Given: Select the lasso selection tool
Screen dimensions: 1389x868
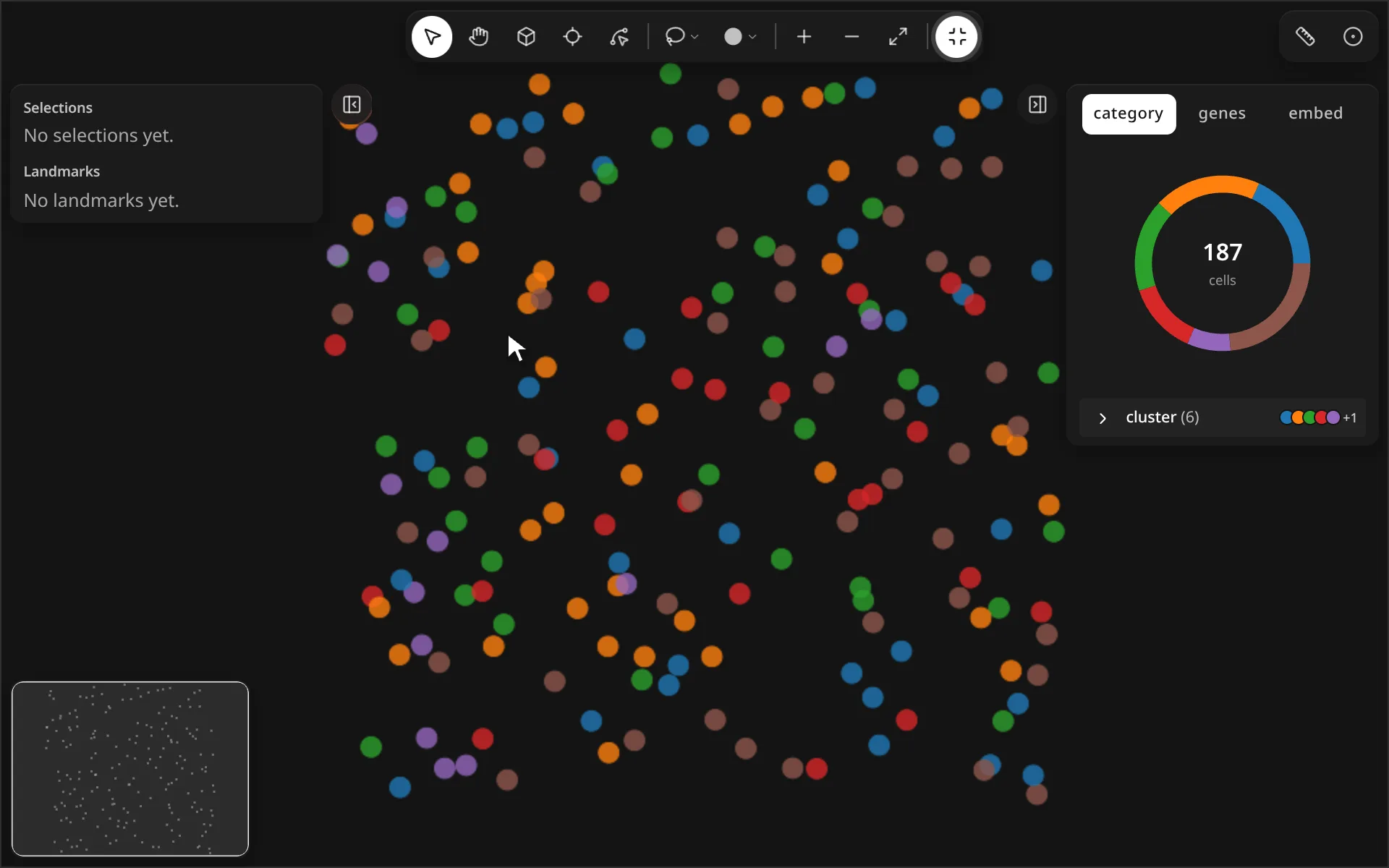Looking at the screenshot, I should pos(674,36).
